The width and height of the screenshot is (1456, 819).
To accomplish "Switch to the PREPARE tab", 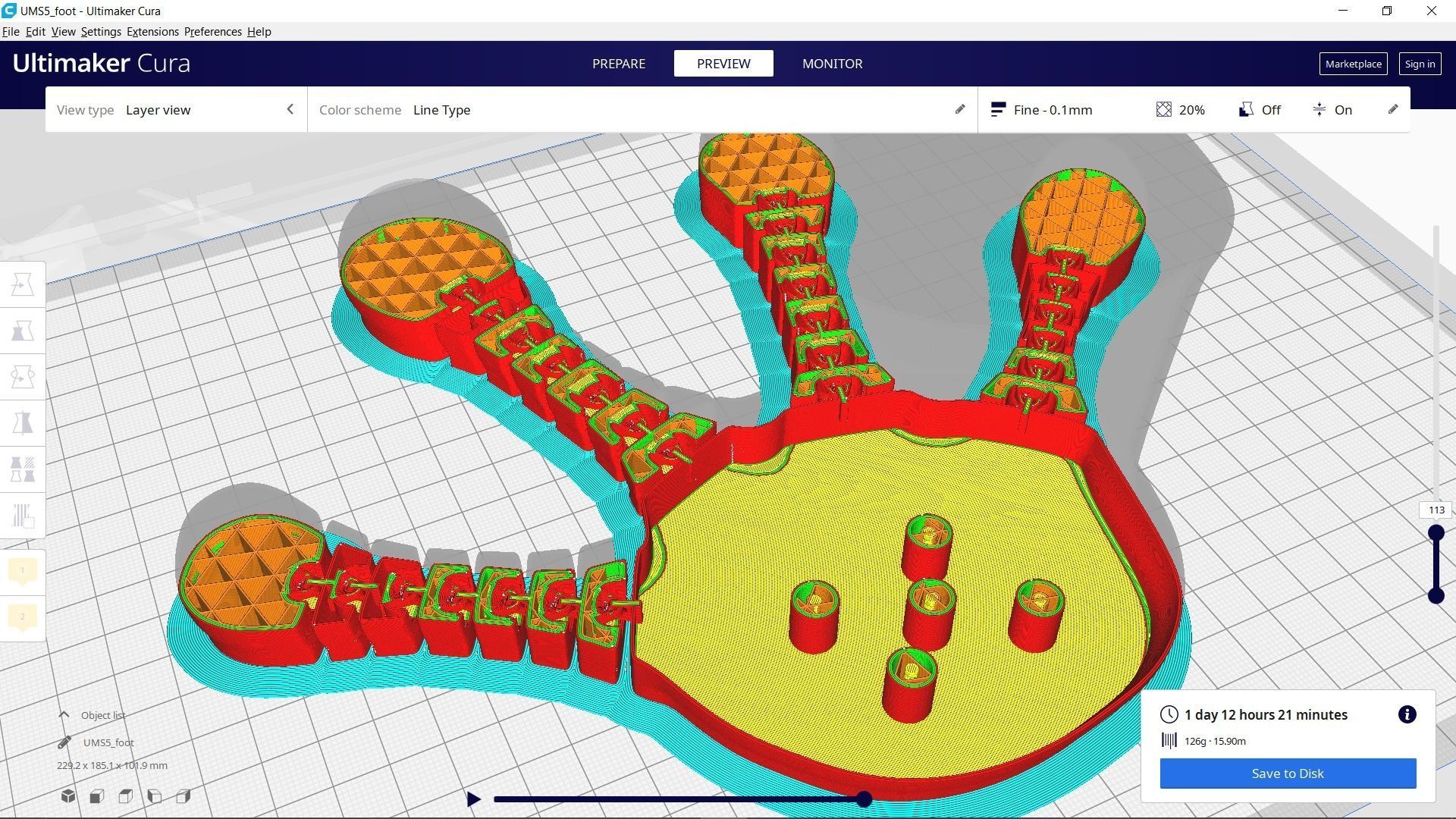I will [618, 64].
